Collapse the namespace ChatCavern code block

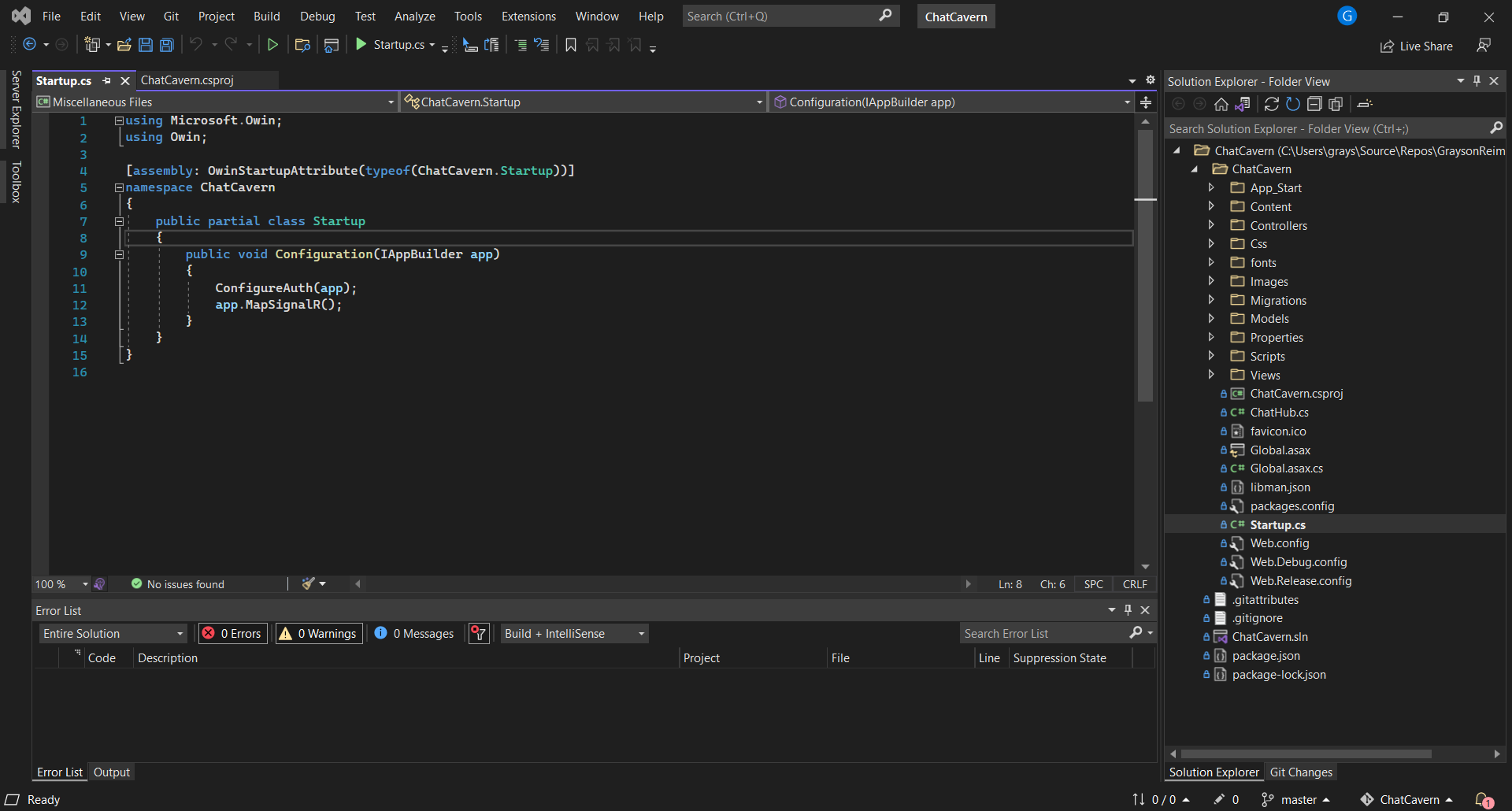point(119,187)
